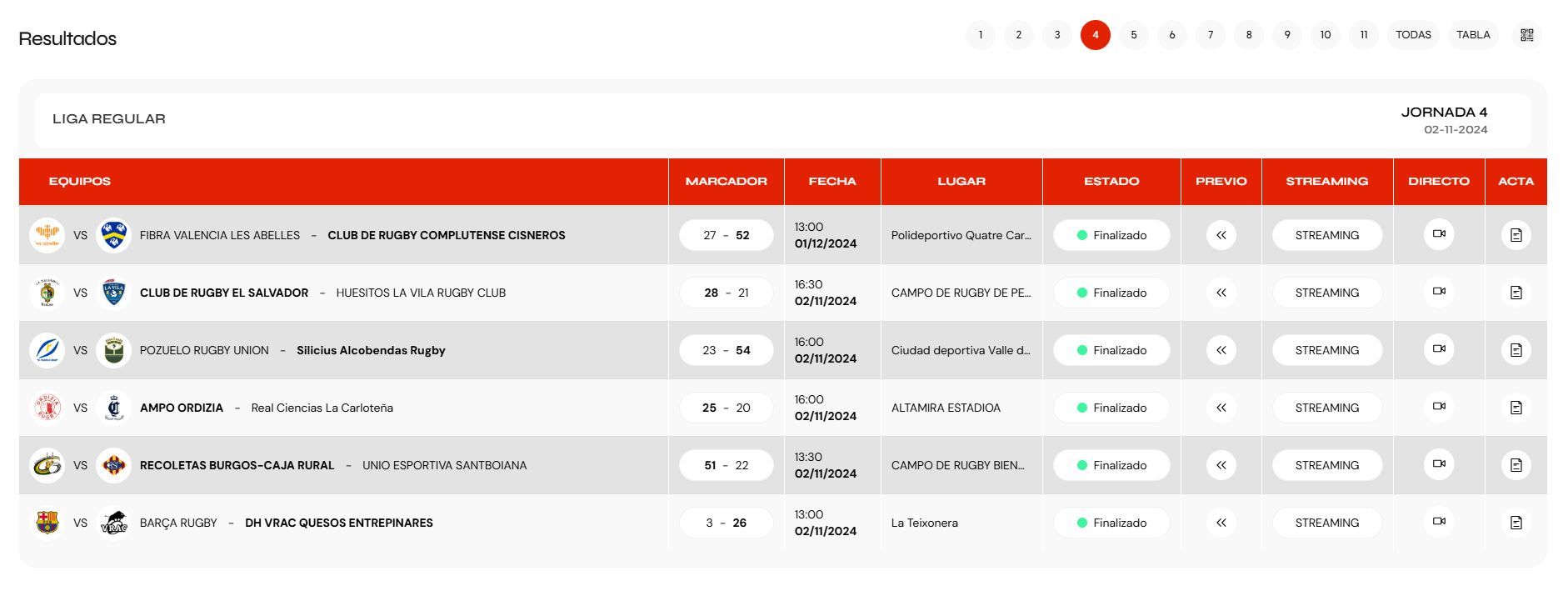Open previo arrows for Ampo Ordizia match
1568x591 pixels.
pyautogui.click(x=1221, y=408)
